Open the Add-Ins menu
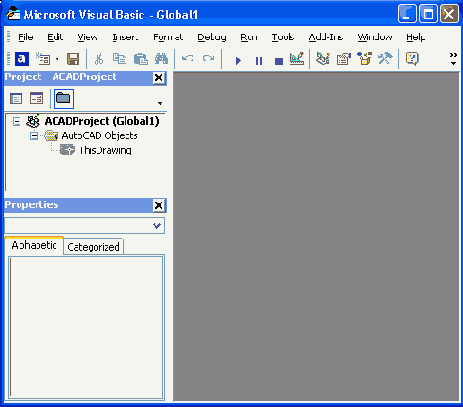 (326, 37)
